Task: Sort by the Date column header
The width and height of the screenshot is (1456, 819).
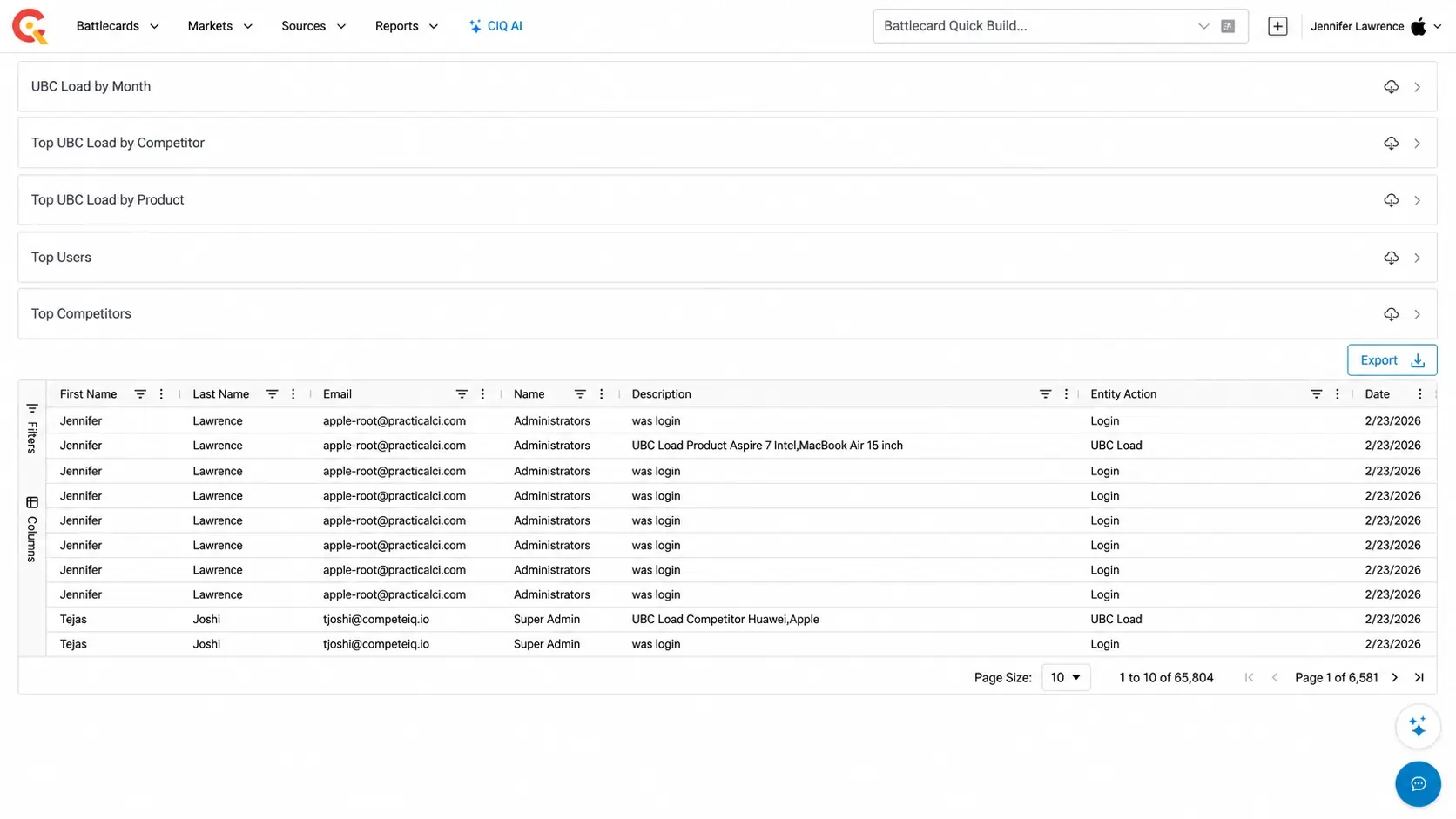Action: click(x=1377, y=394)
